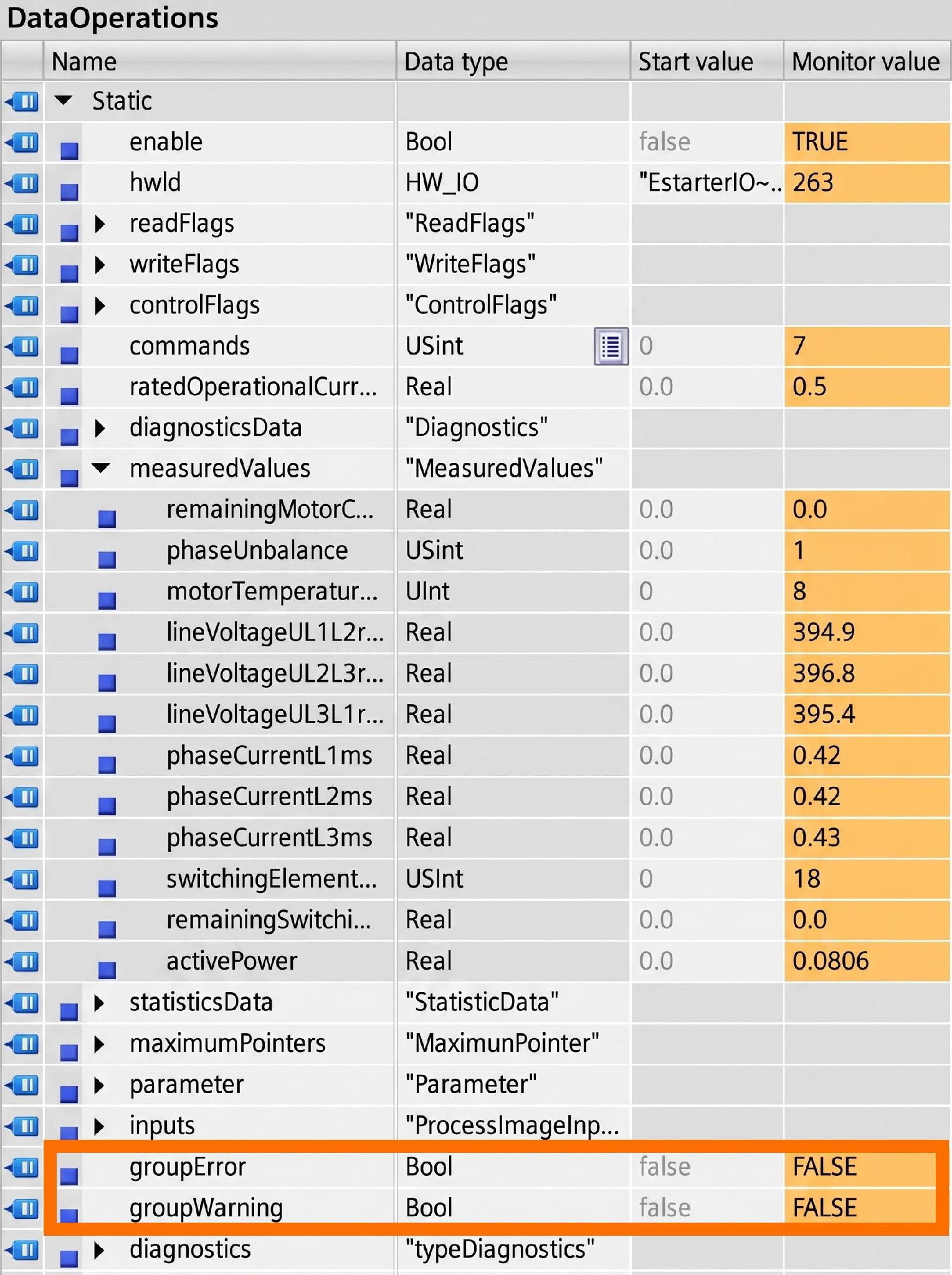Screen dimensions: 952x1275
Task: Click the blue tag icon beside groupError
Action: coord(69,1175)
